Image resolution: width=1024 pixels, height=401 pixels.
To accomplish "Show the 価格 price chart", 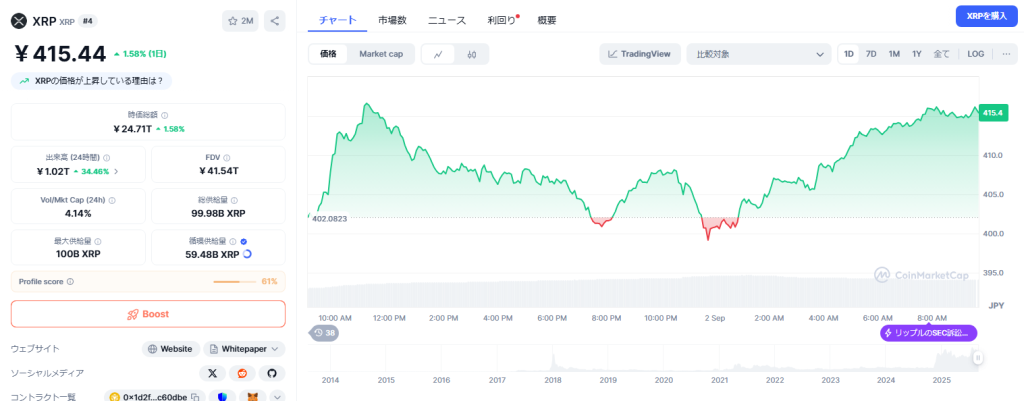I will (x=328, y=54).
